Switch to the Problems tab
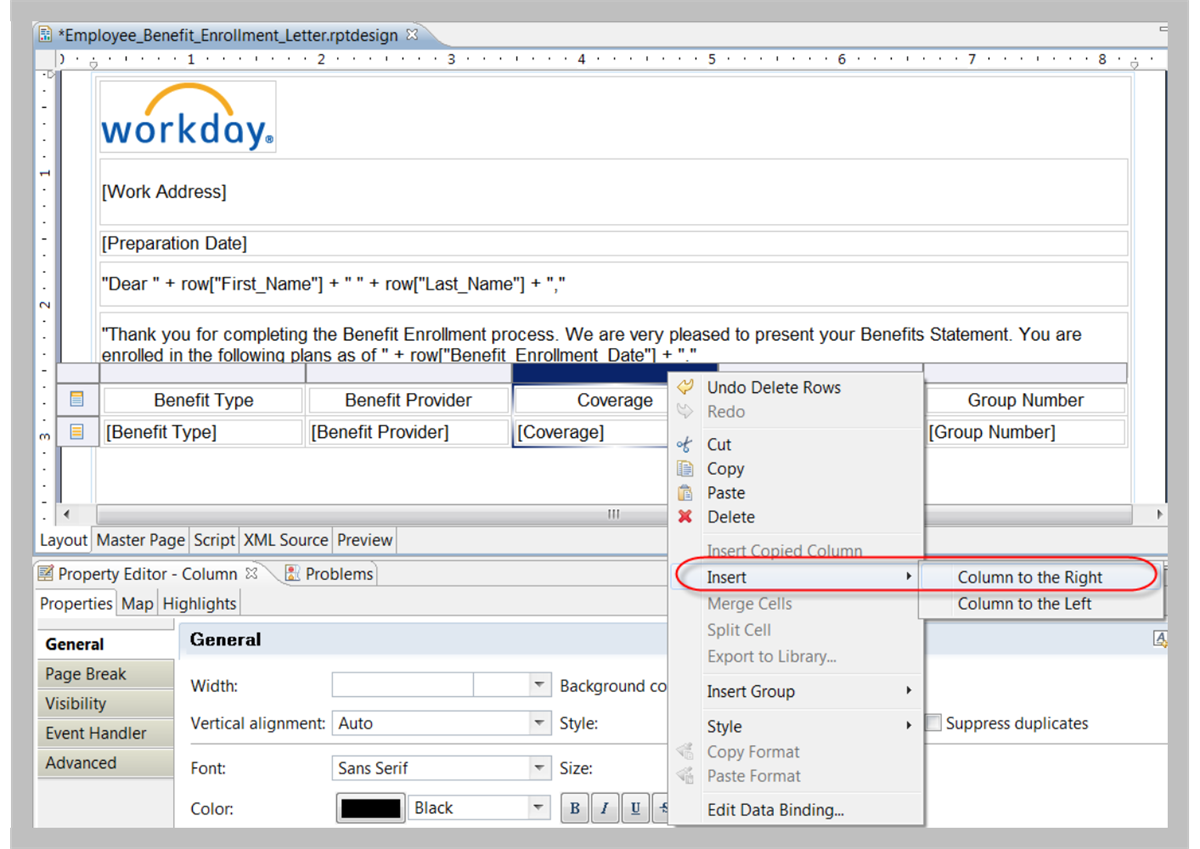This screenshot has width=1200, height=849. click(x=329, y=573)
